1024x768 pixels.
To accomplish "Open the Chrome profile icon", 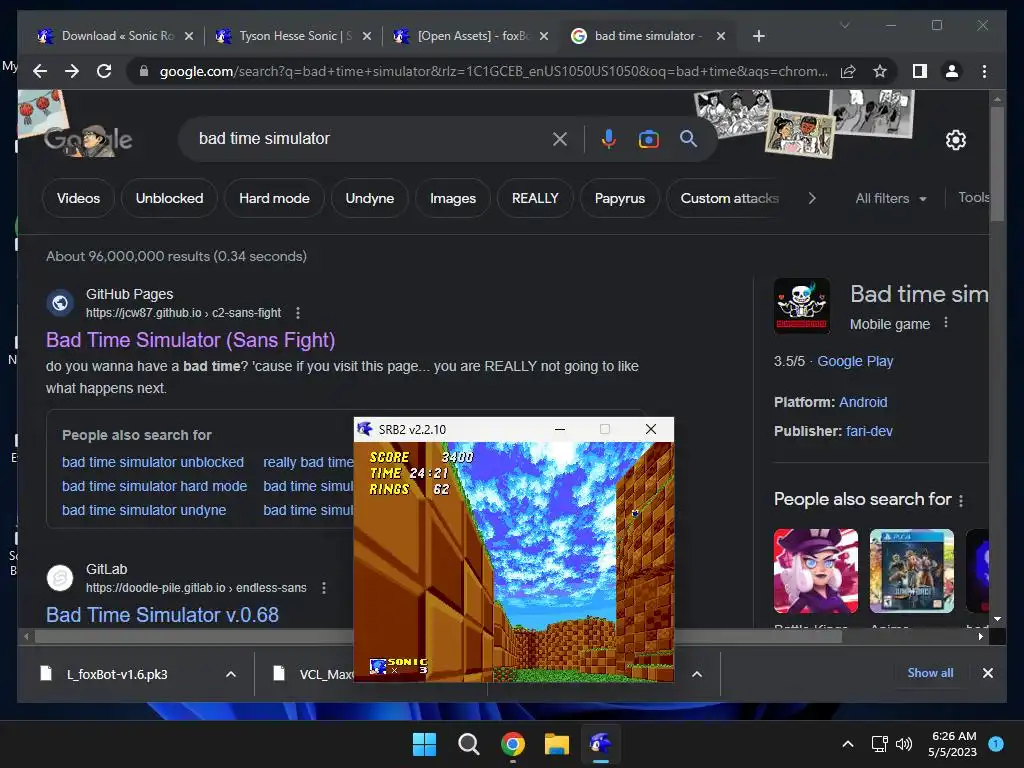I will click(x=952, y=71).
